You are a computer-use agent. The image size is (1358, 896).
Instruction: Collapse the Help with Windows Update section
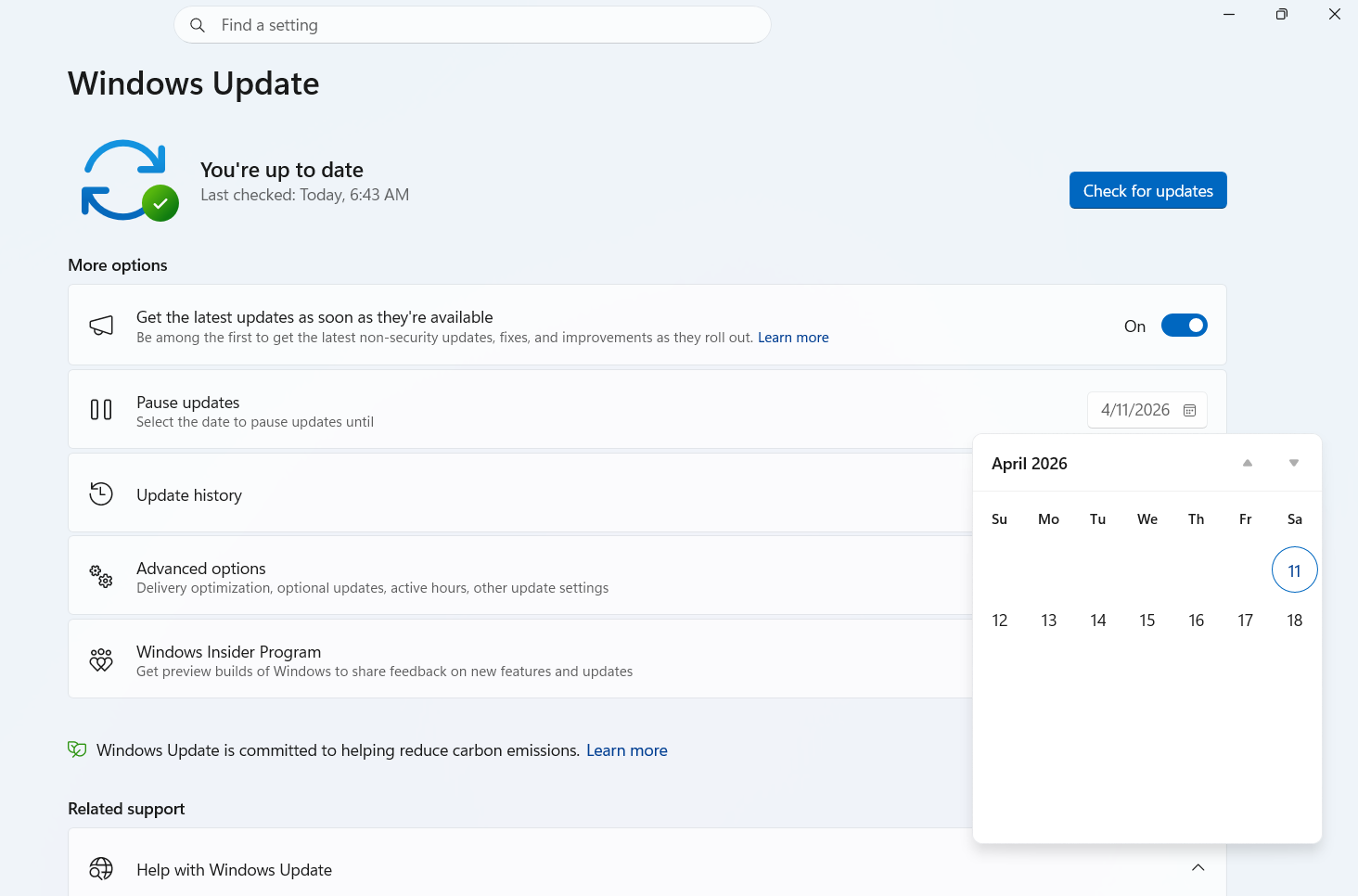click(x=1198, y=867)
